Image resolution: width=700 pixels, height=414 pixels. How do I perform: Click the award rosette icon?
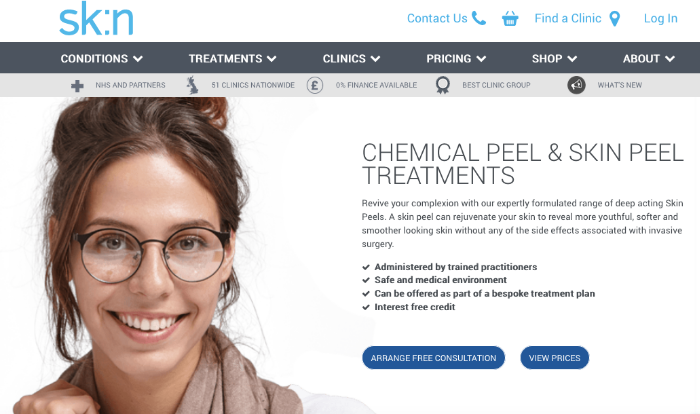[x=442, y=85]
